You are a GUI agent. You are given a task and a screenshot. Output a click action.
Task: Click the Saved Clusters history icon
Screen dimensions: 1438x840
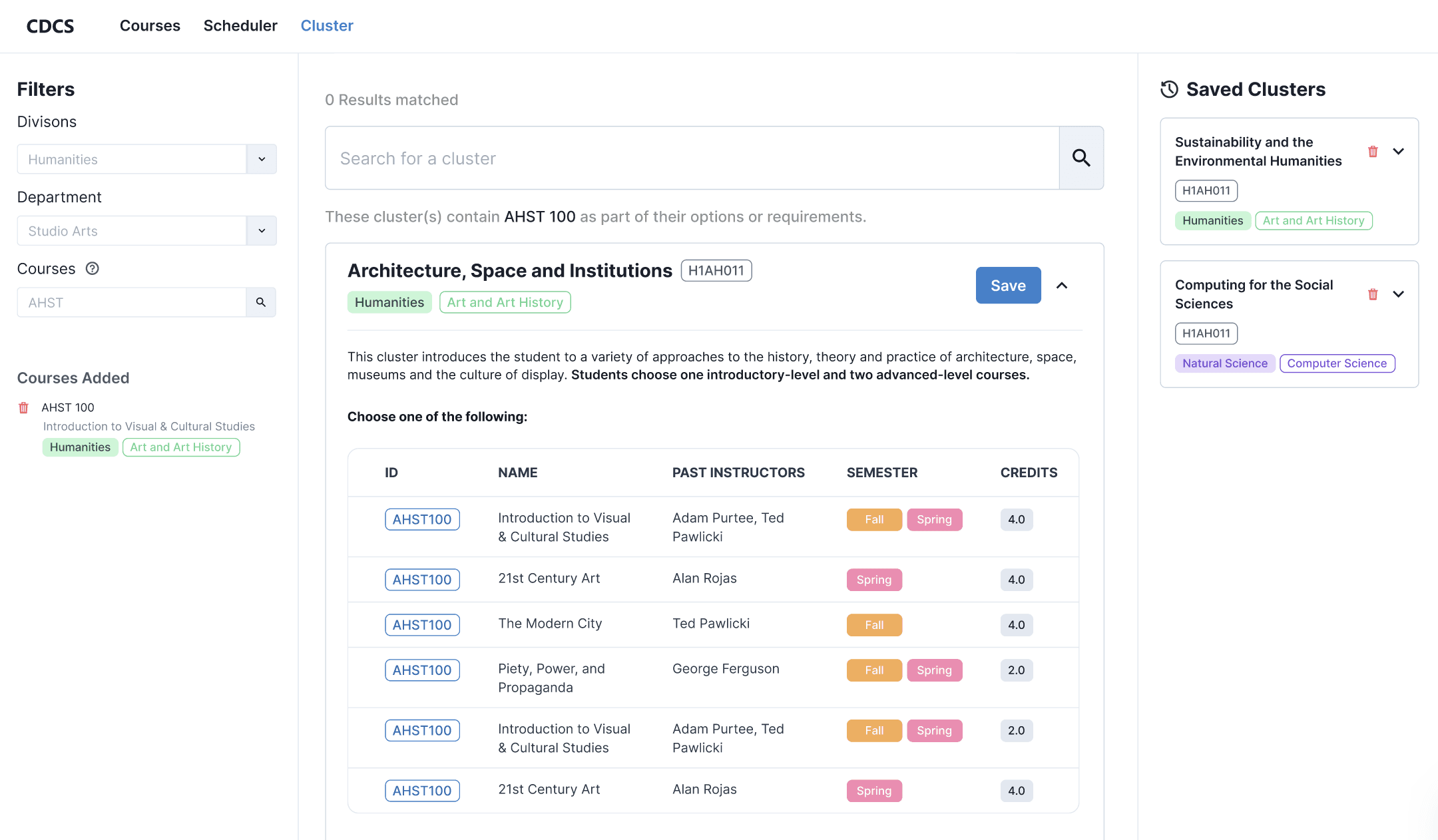coord(1169,89)
